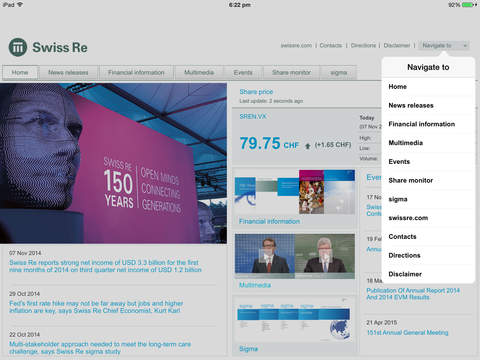Select Events in popover menu

point(428,162)
